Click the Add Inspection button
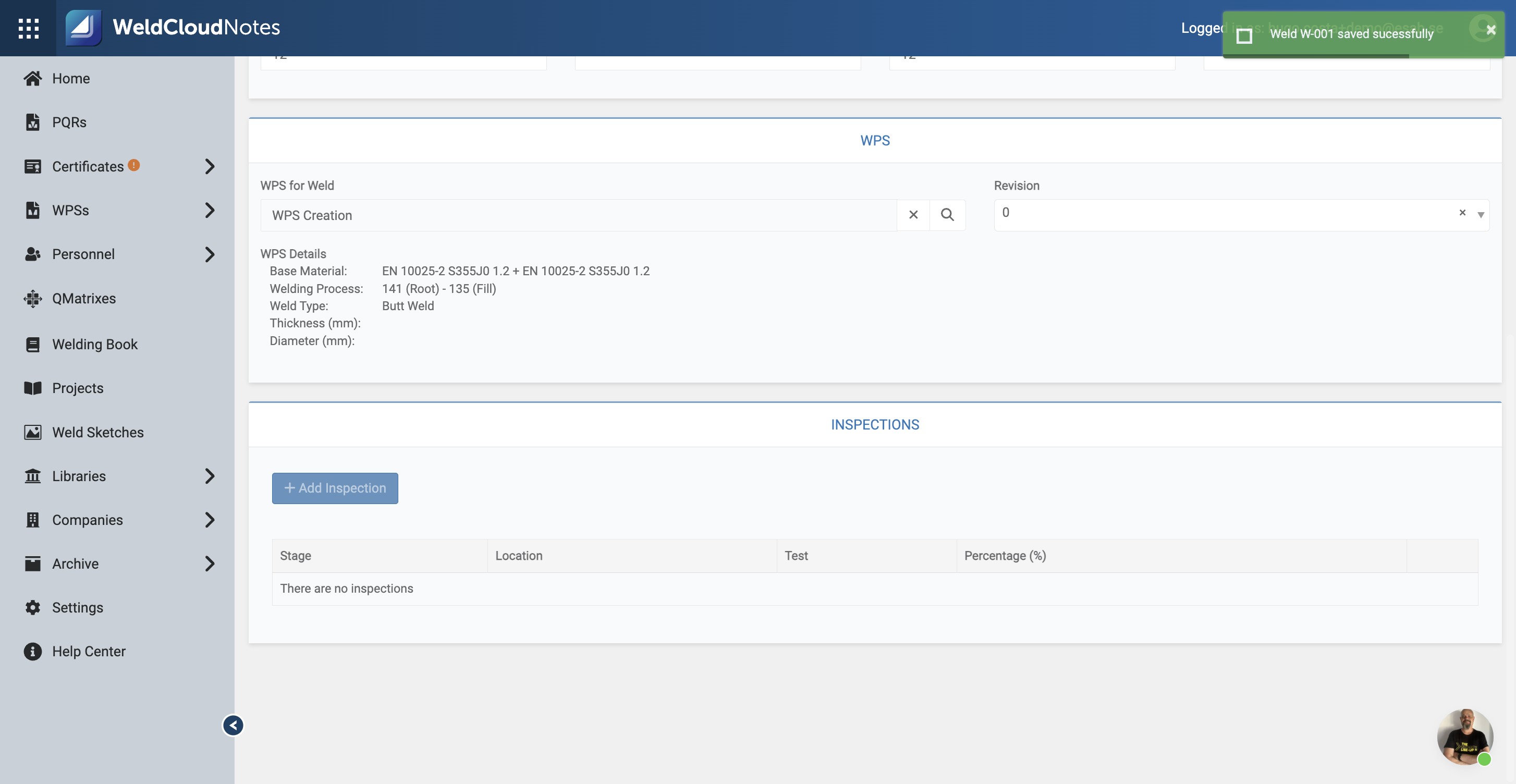The width and height of the screenshot is (1516, 784). click(x=335, y=488)
